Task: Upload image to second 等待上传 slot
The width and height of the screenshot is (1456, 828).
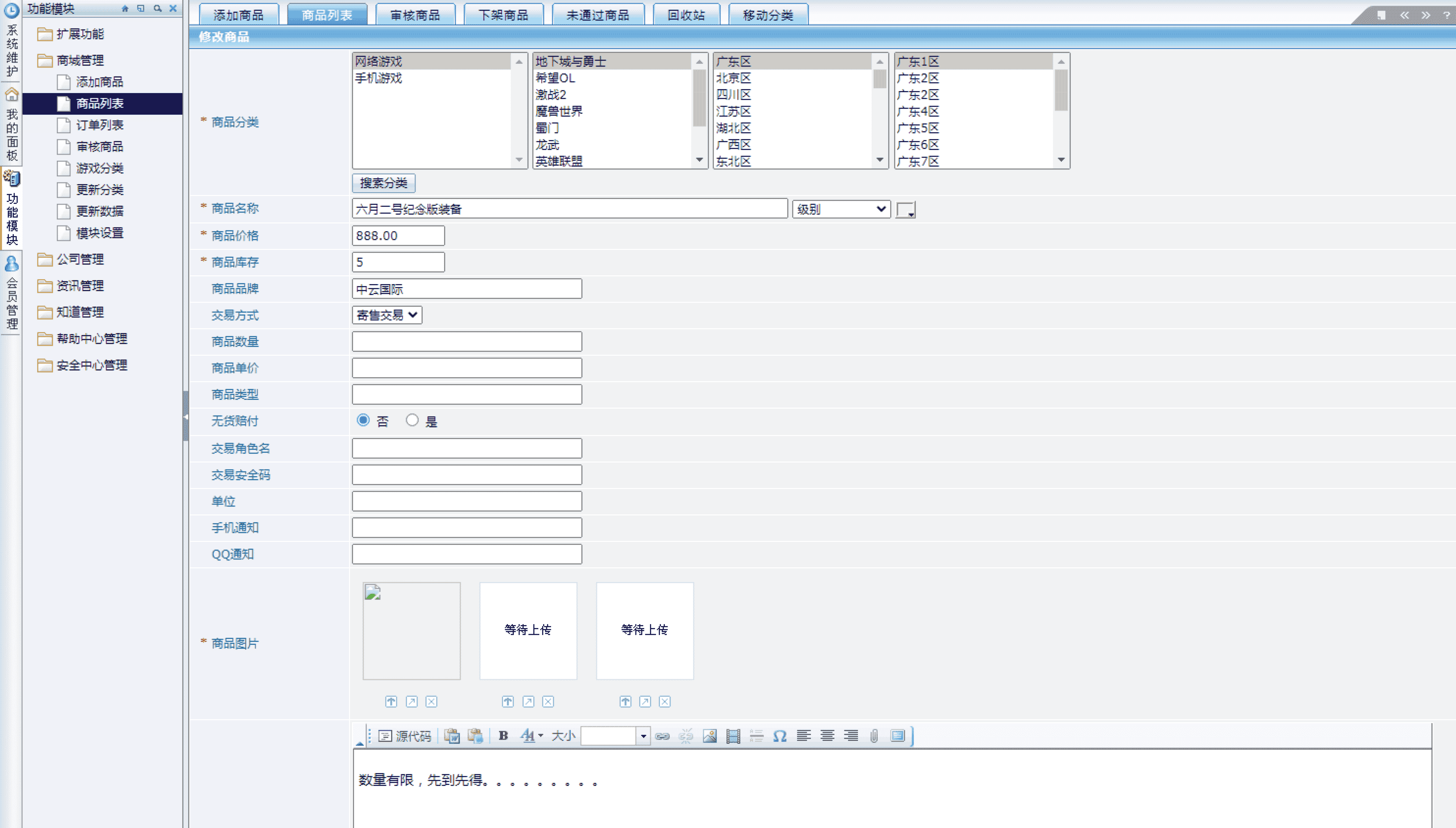Action: click(507, 701)
